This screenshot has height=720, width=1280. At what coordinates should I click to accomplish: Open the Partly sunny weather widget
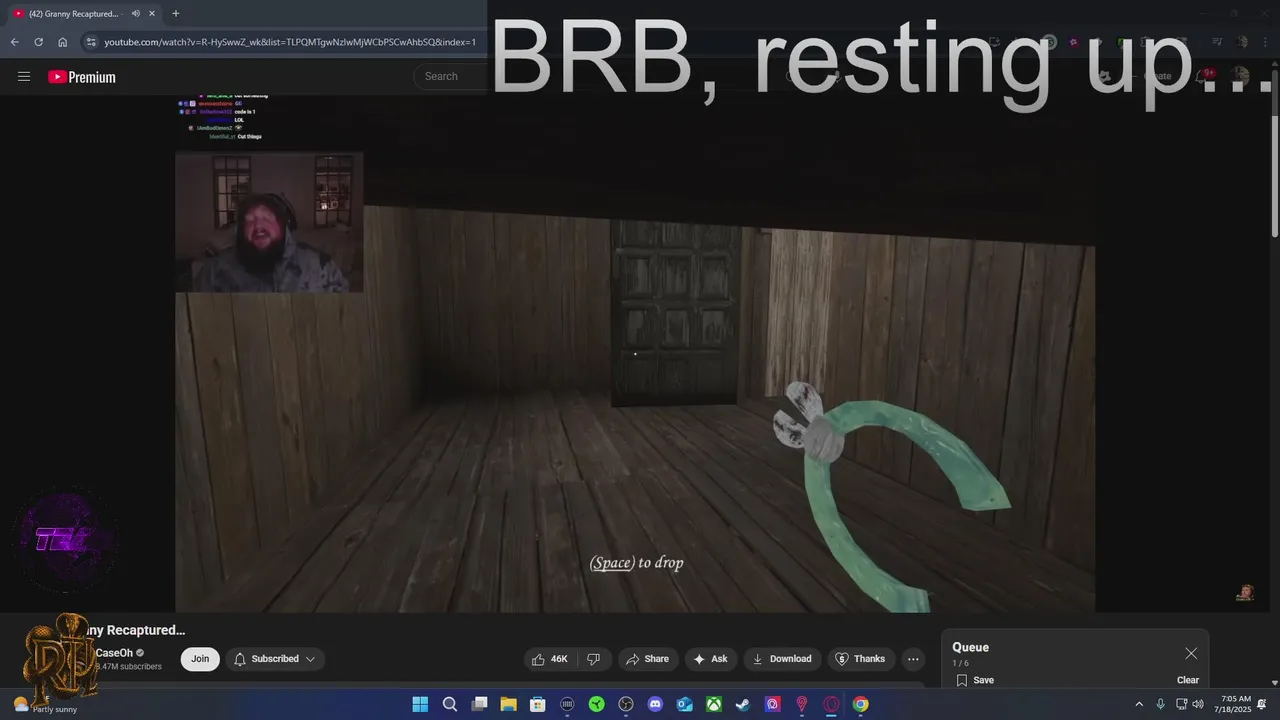45,704
